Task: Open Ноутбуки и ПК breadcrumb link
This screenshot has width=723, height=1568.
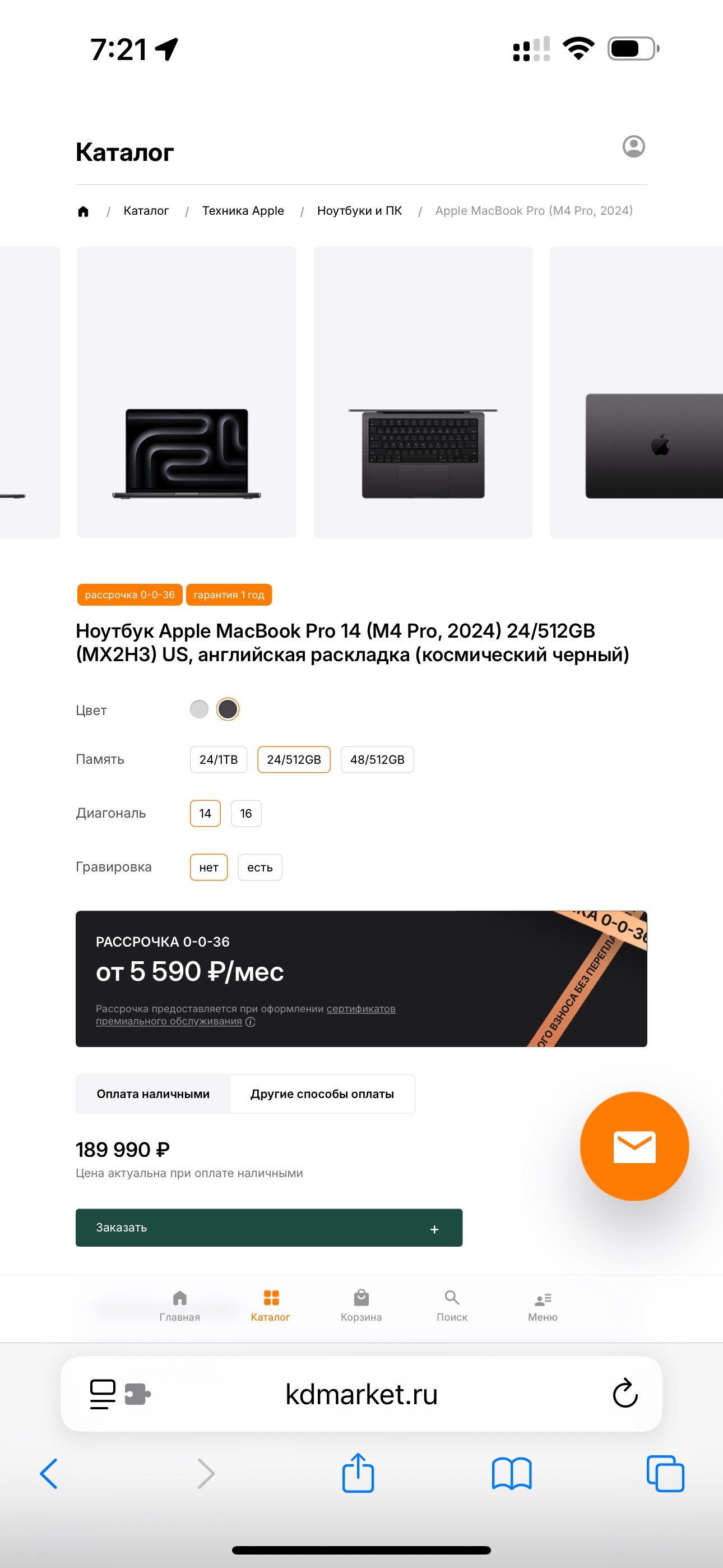Action: point(359,211)
